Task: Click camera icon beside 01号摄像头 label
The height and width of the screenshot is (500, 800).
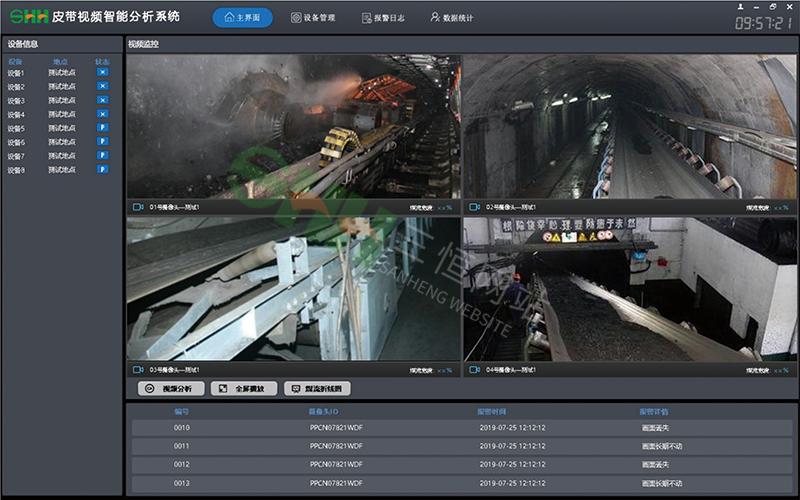Action: tap(137, 207)
